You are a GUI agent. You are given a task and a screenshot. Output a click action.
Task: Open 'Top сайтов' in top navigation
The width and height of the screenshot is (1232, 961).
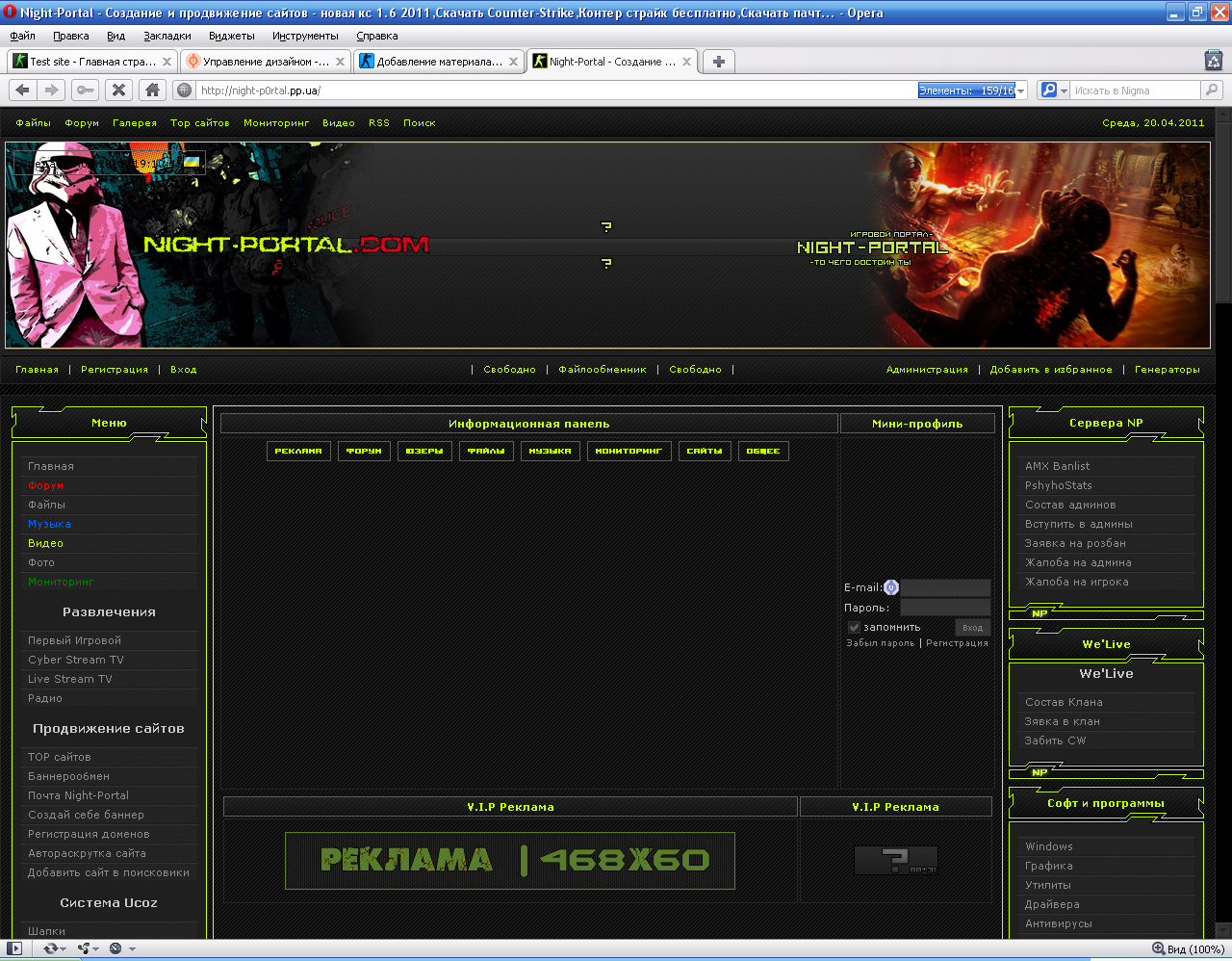tap(200, 123)
